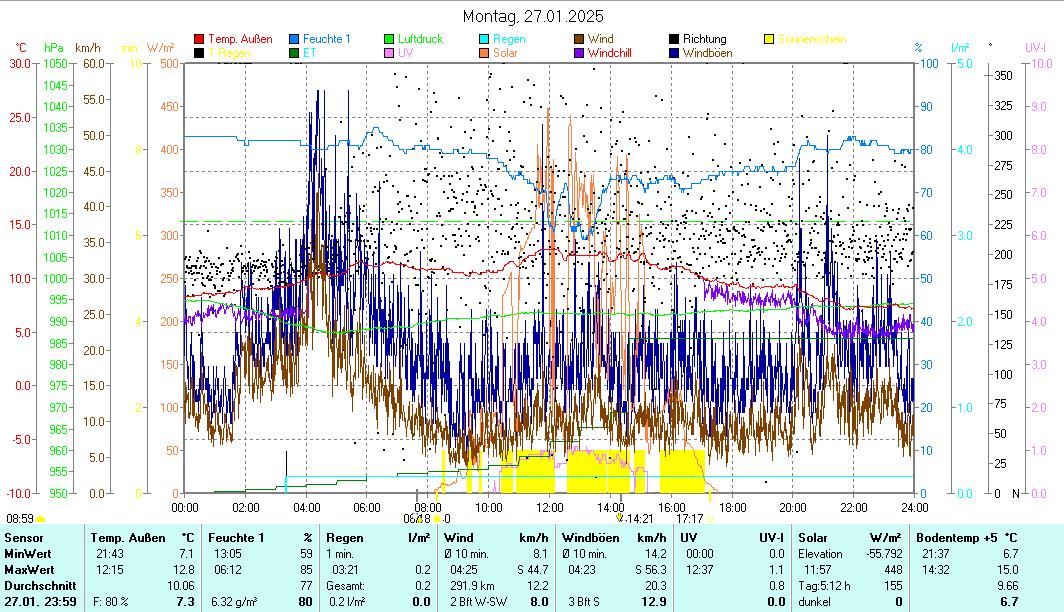
Task: Click the blue Feuchte 1 legend square
Action: [294, 40]
